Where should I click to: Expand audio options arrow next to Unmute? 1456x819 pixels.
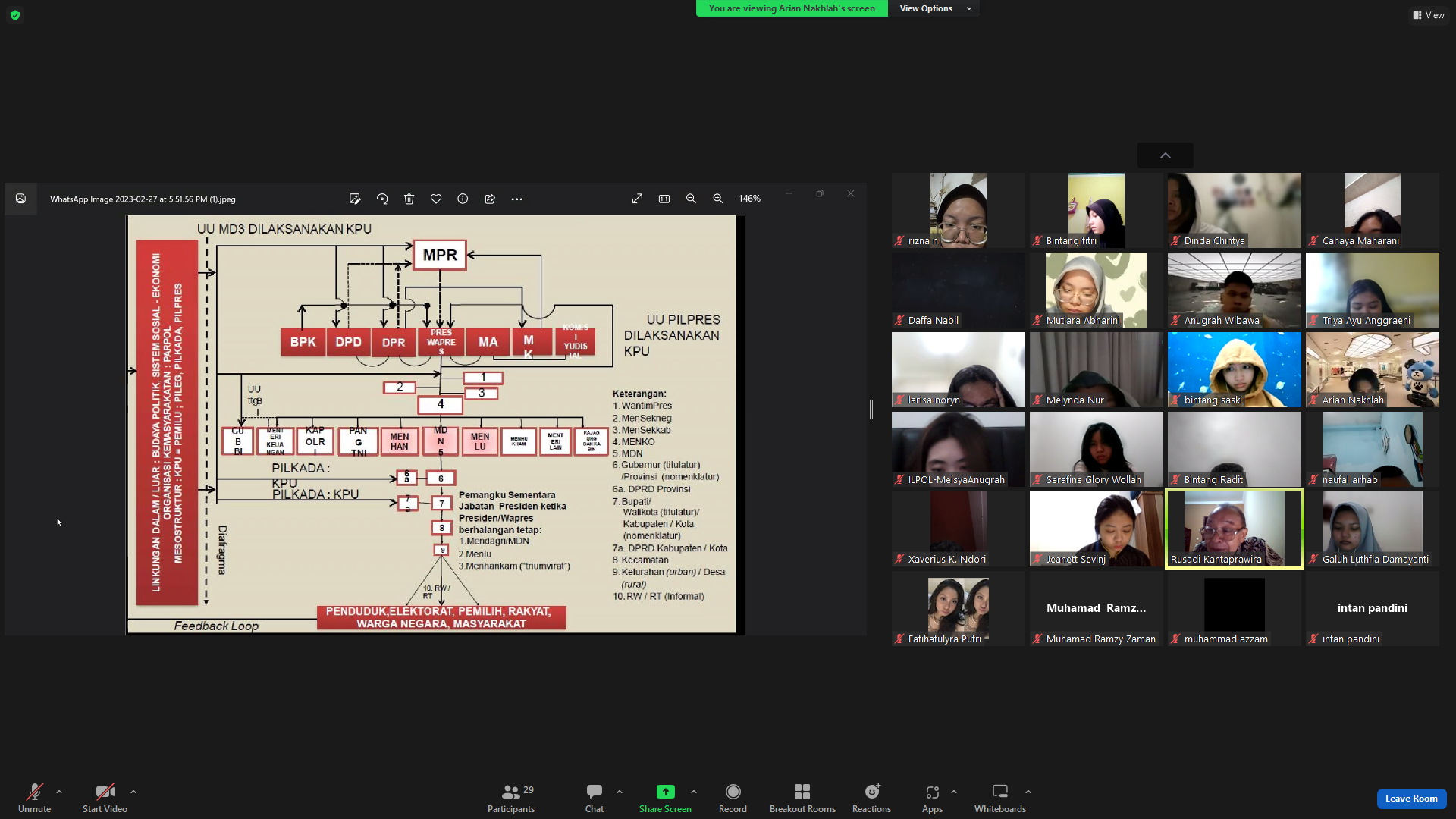click(x=59, y=792)
